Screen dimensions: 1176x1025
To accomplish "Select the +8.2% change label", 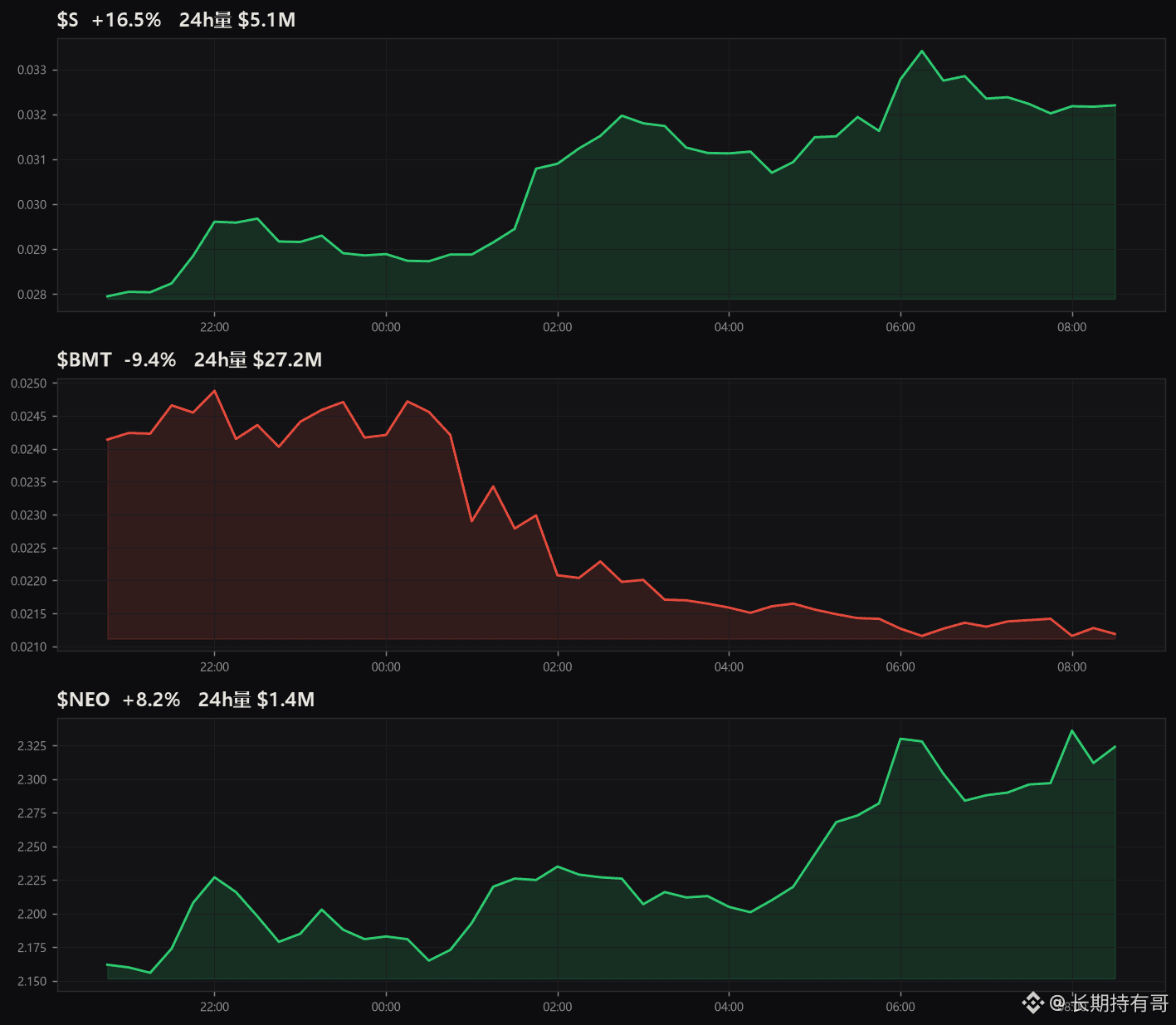I will coord(151,700).
